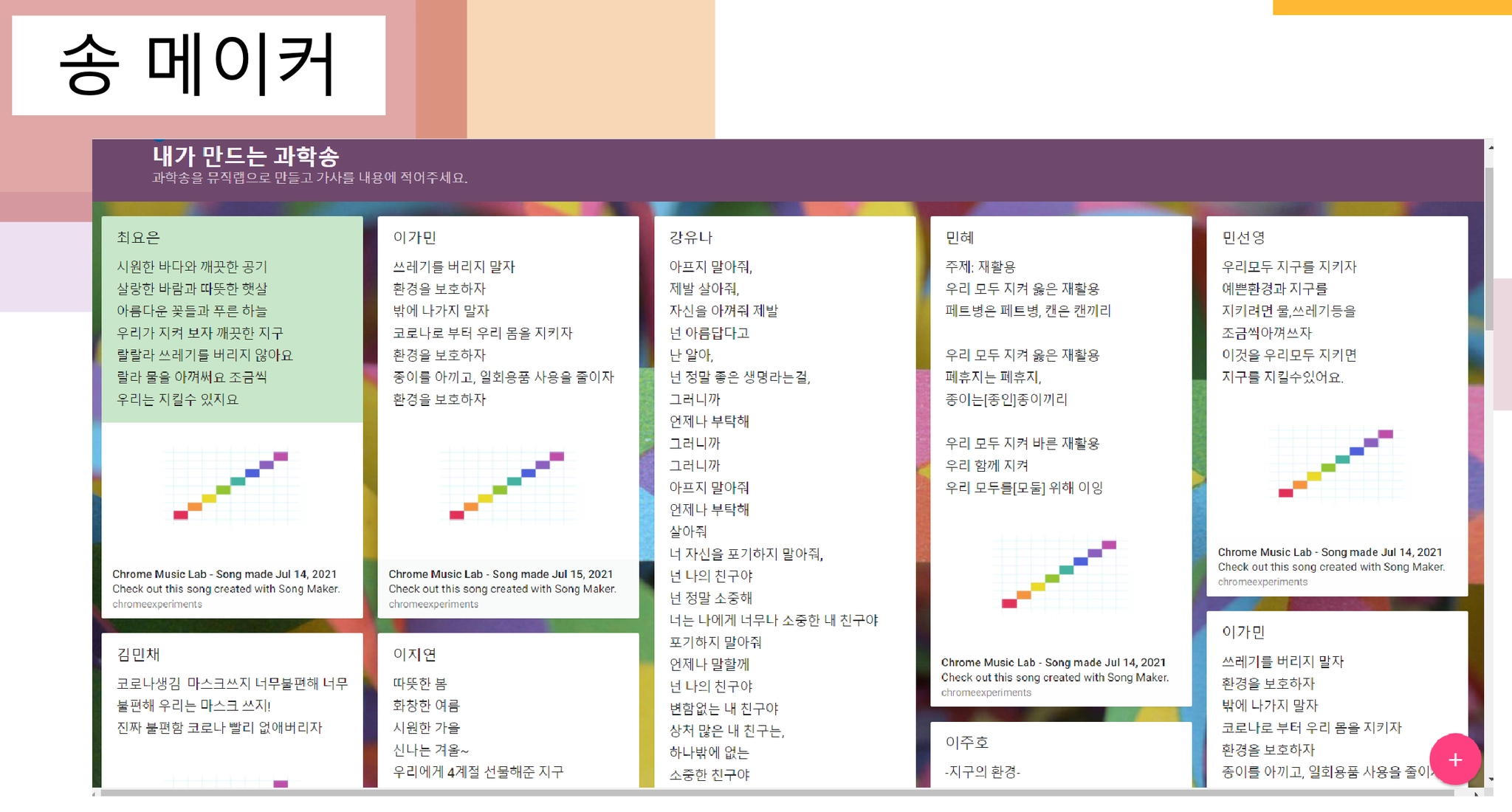Select the 이지연 post title
This screenshot has width=1512, height=812.
[414, 654]
